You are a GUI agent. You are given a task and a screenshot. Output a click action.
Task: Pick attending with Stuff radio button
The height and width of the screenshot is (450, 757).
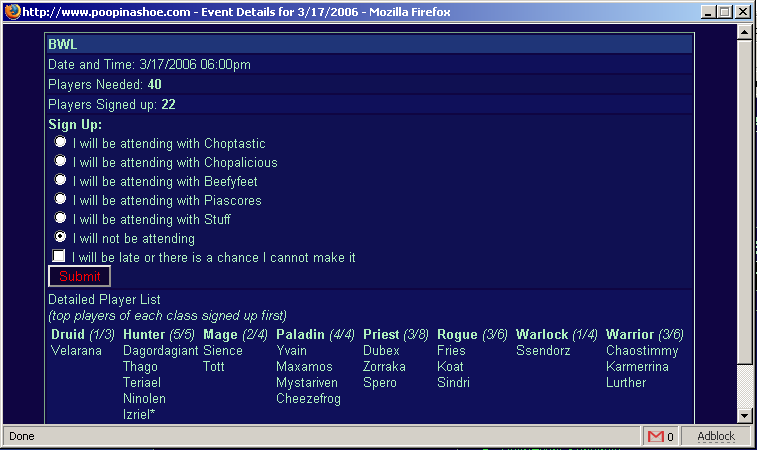[60, 218]
